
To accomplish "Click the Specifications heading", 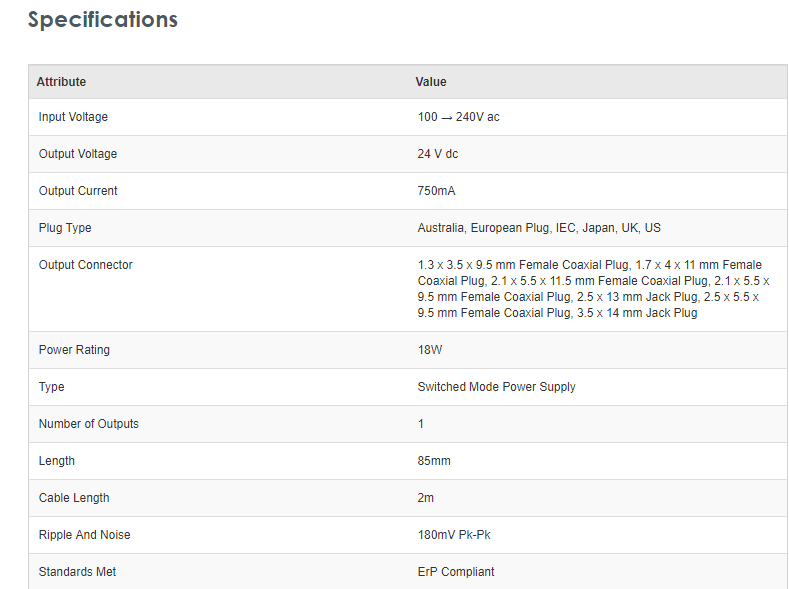I will coord(102,19).
